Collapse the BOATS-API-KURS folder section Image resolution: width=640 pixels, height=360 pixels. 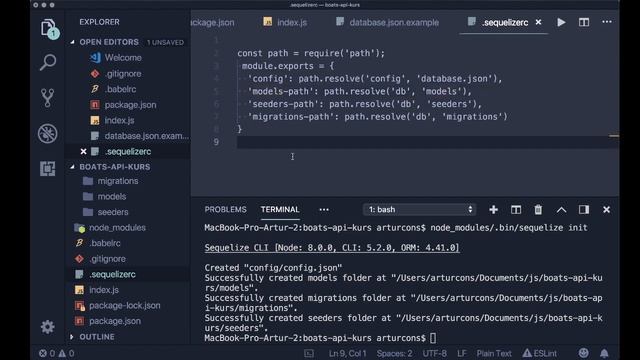(114, 167)
